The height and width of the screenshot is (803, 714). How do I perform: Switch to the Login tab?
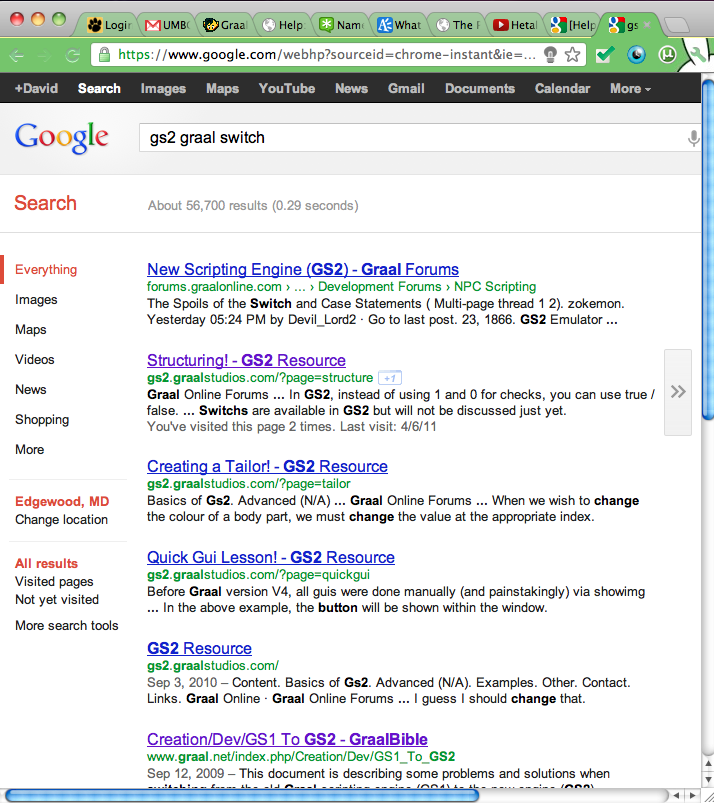pos(109,25)
